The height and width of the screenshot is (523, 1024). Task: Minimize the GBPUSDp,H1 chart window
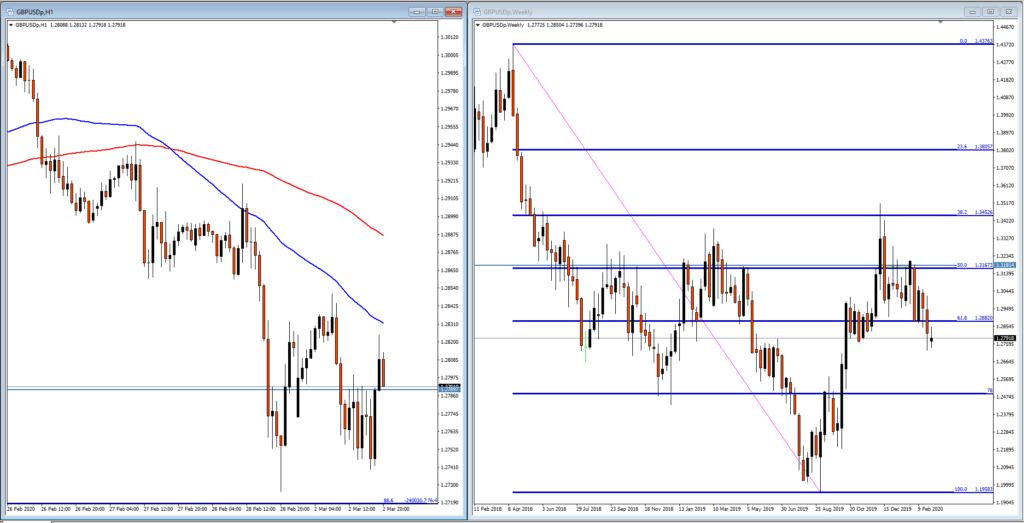click(x=418, y=11)
